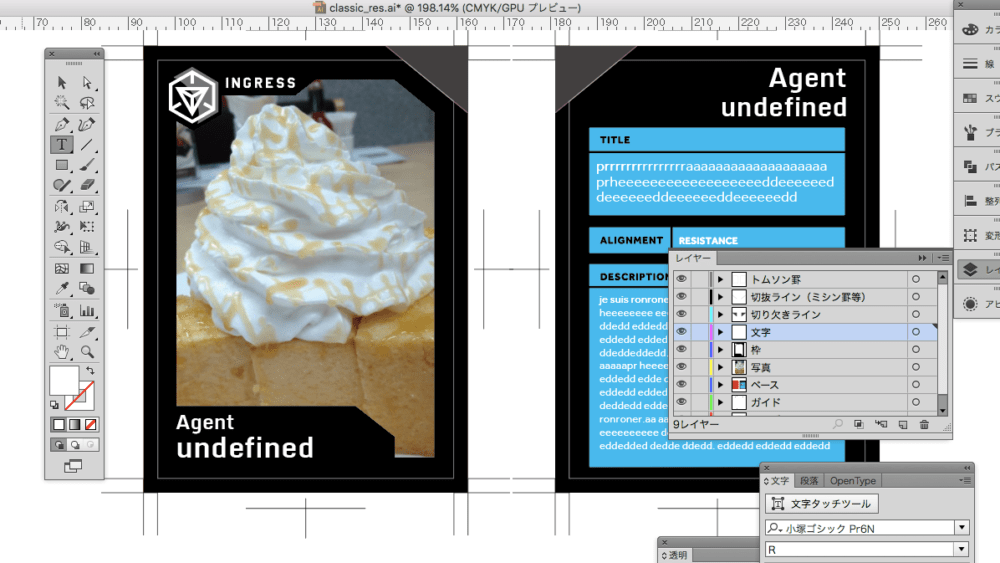Expand the 写真 layer

coord(720,367)
